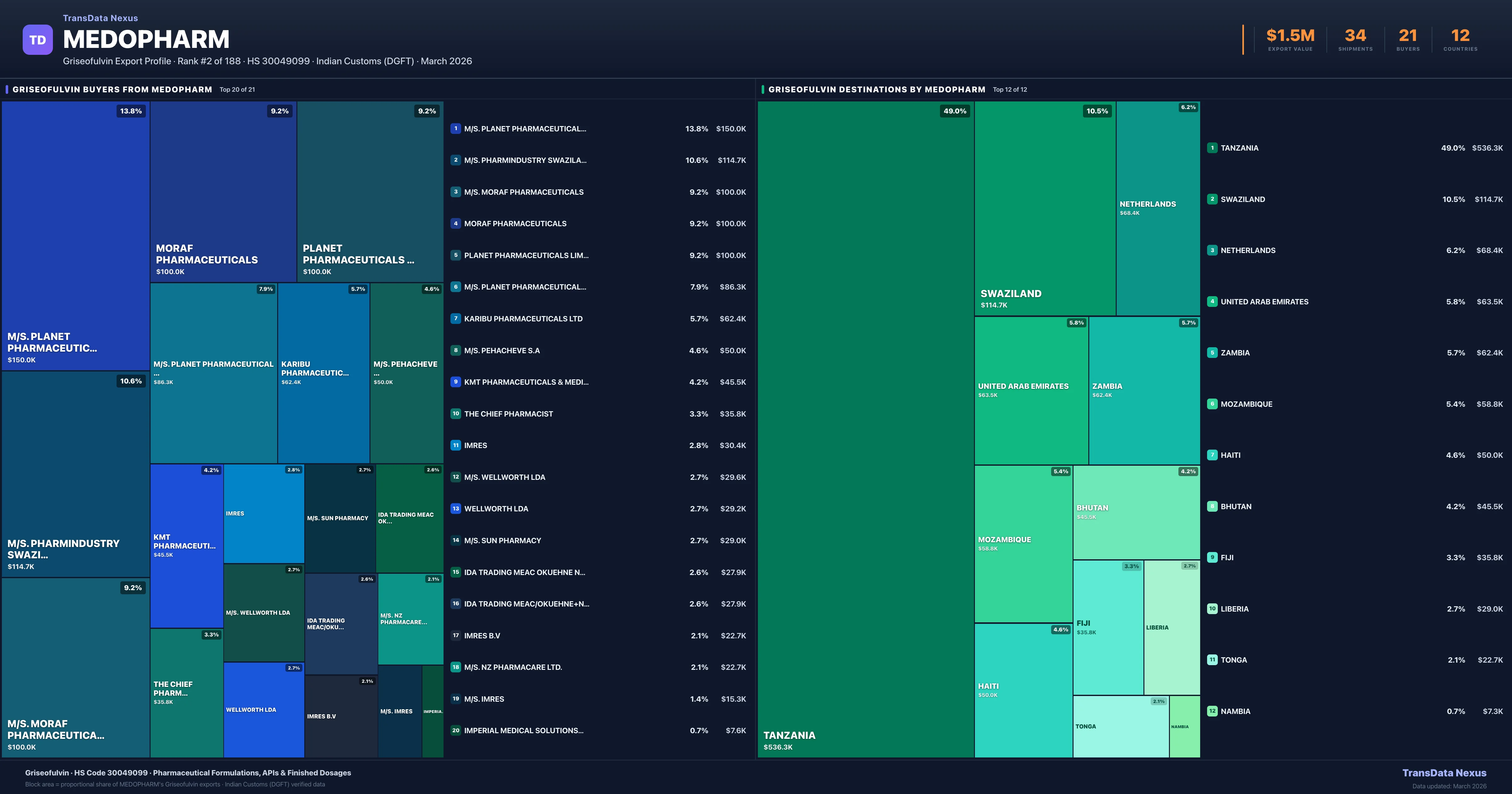The height and width of the screenshot is (794, 1512).
Task: Click the rank 1 badge next to Tanzania
Action: coord(1212,148)
